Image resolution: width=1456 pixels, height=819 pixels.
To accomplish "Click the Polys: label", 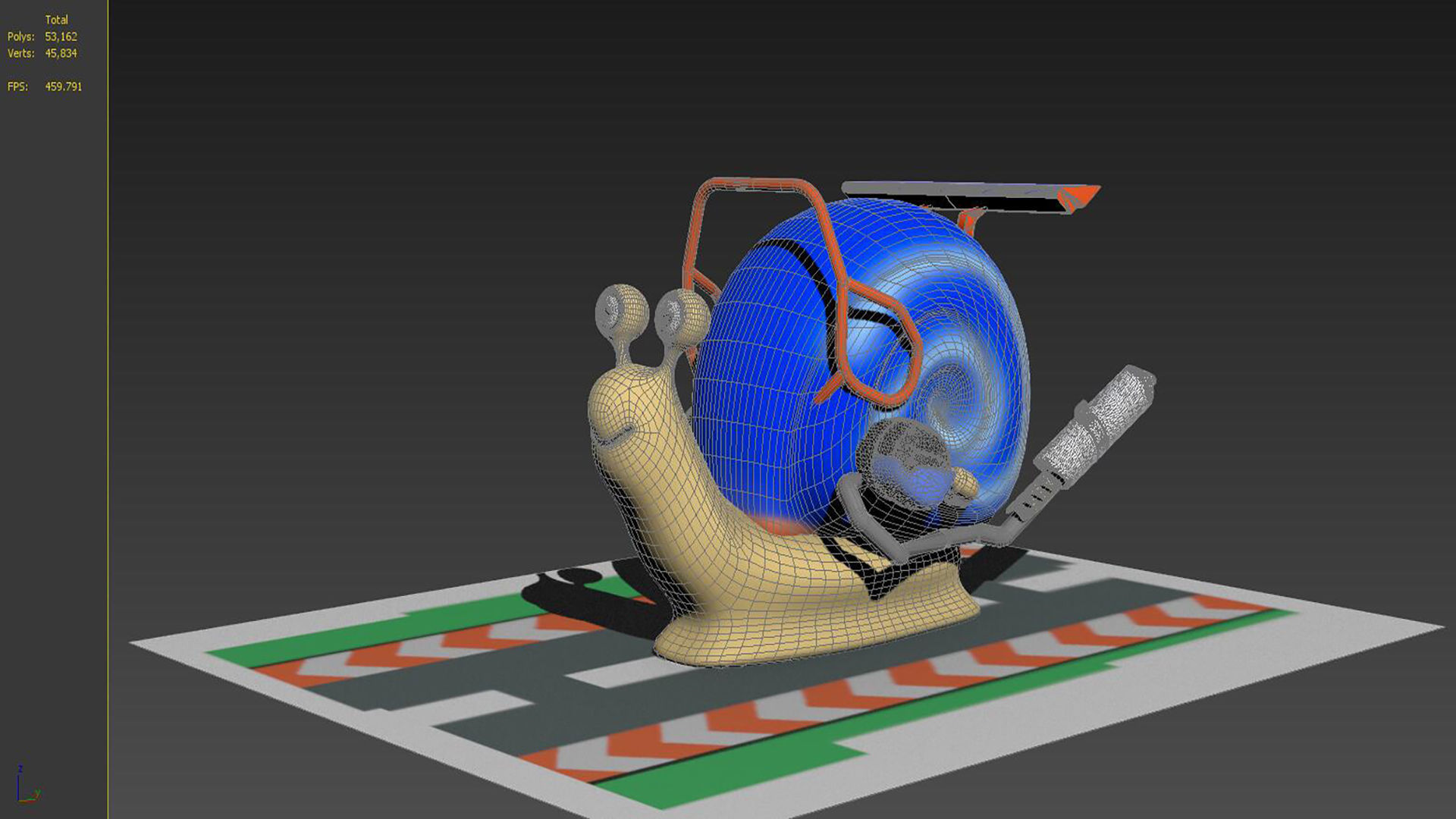I will 21,36.
